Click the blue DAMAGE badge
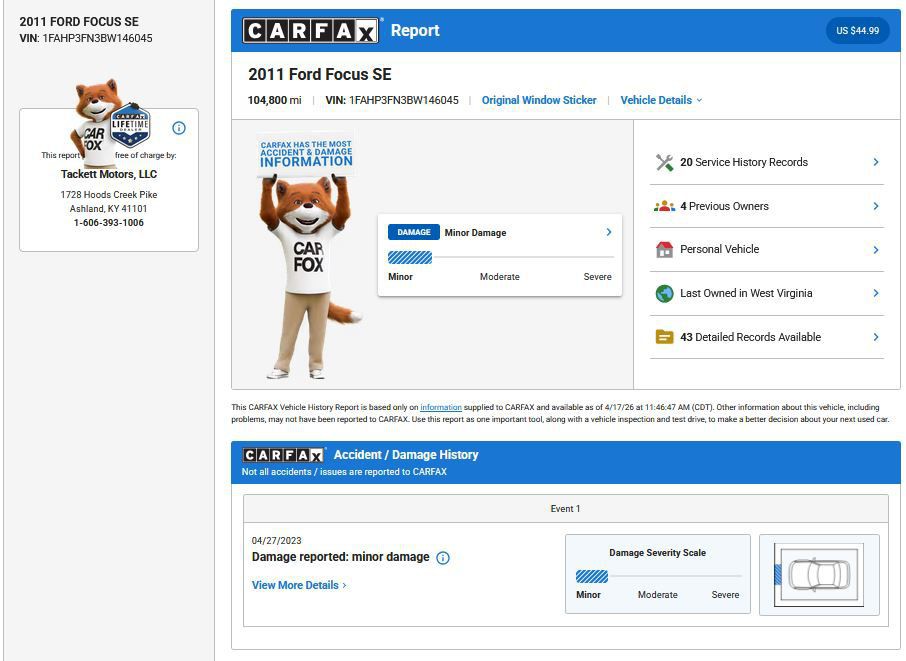This screenshot has width=906, height=661. point(414,232)
